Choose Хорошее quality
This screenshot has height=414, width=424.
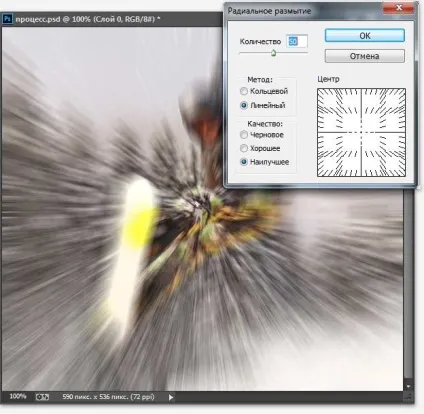260,148
